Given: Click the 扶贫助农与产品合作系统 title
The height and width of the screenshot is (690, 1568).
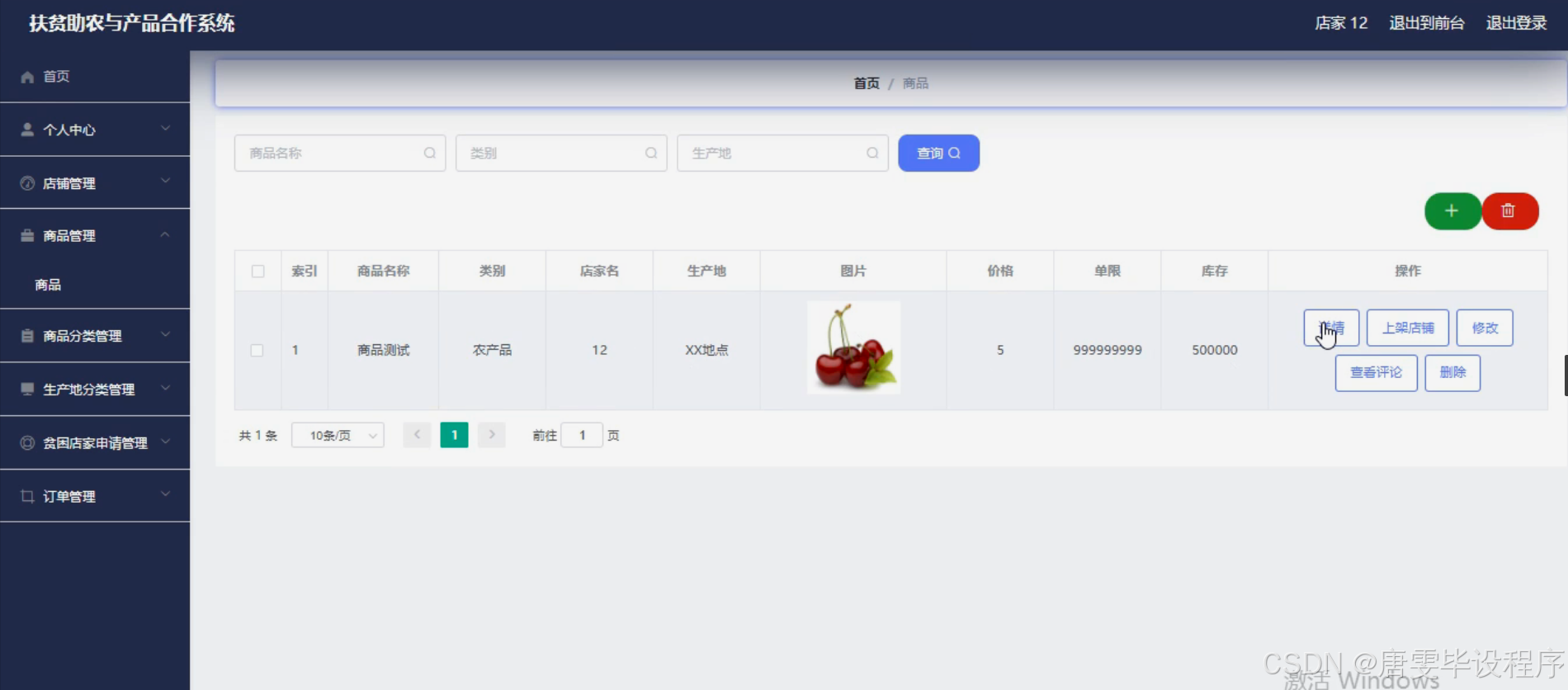Looking at the screenshot, I should [x=132, y=23].
